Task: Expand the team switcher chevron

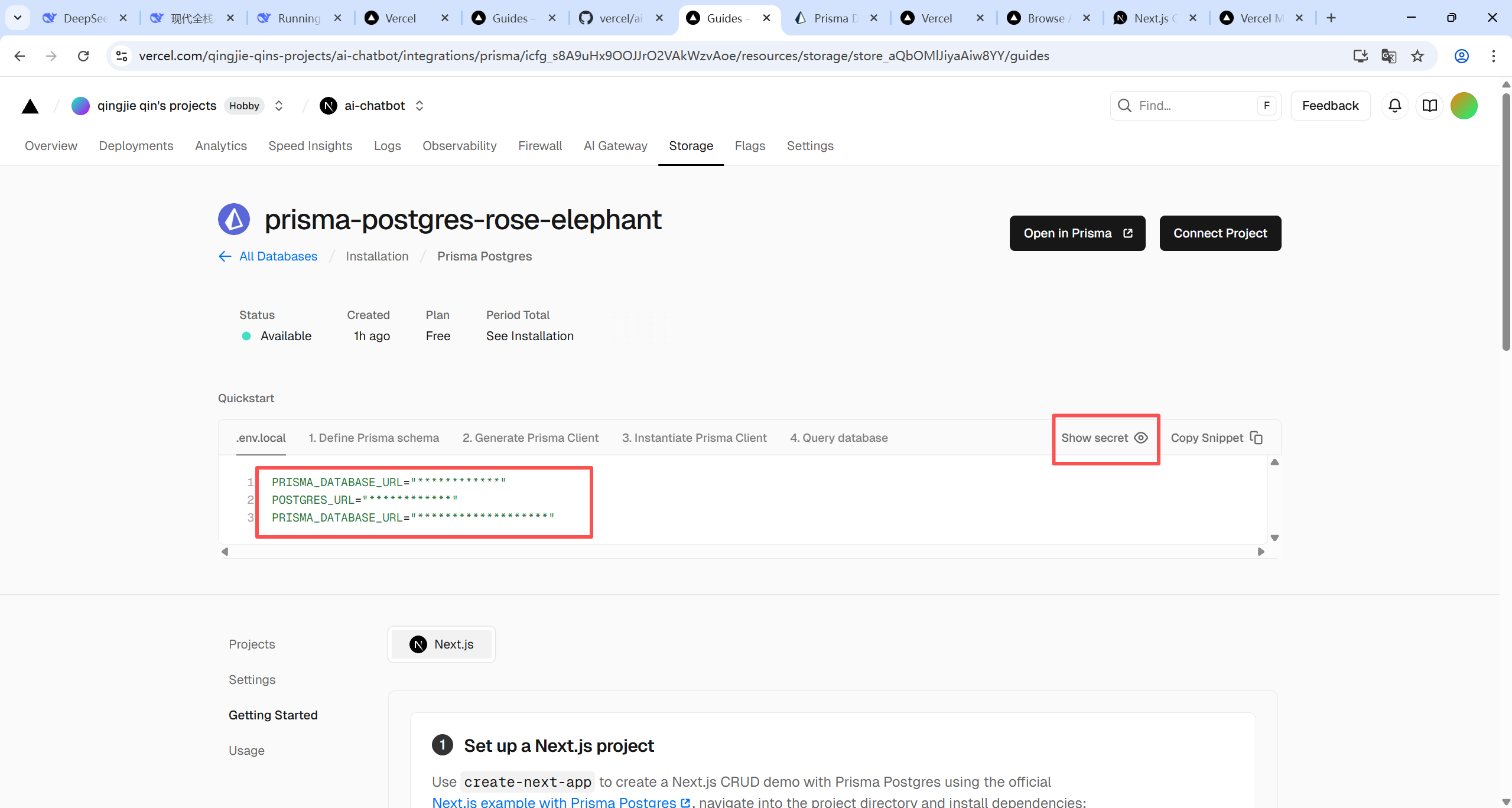Action: tap(279, 106)
